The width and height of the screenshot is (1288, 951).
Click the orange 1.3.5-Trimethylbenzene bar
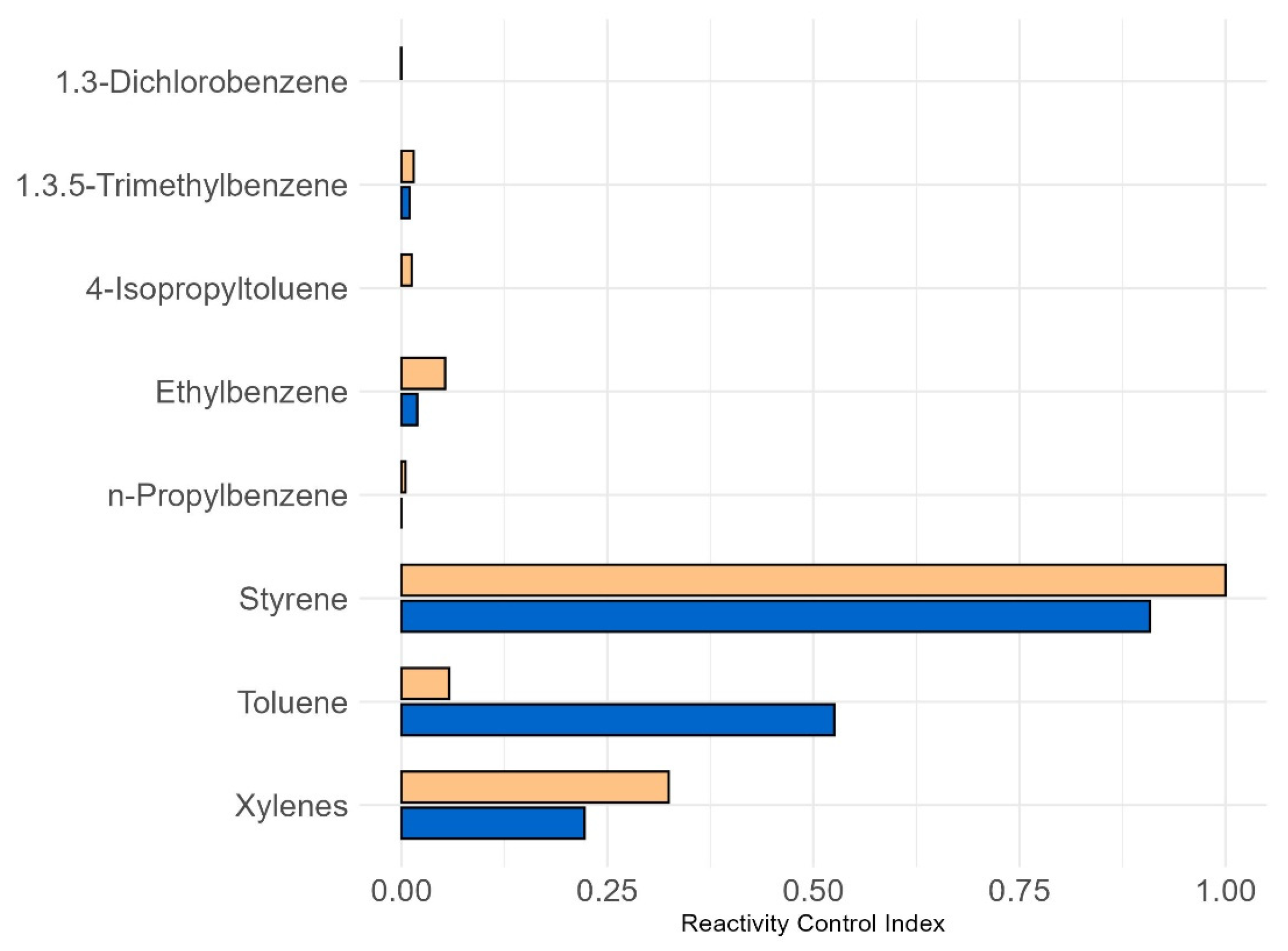pos(407,167)
